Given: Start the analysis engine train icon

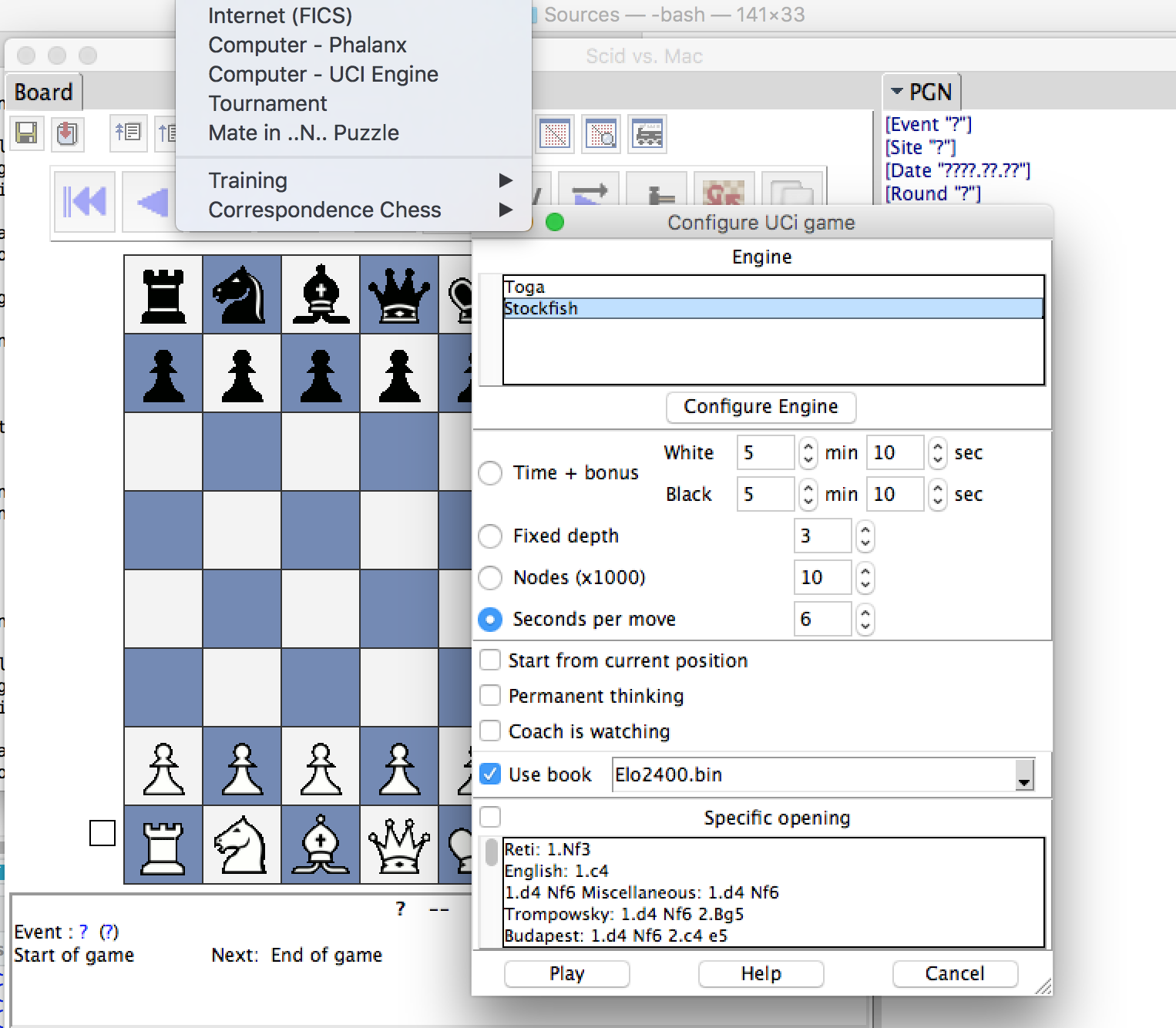Looking at the screenshot, I should [x=647, y=133].
